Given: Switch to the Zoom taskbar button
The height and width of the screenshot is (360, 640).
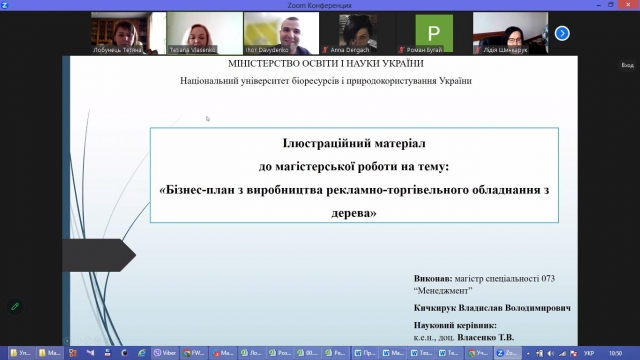Looking at the screenshot, I should click(508, 353).
